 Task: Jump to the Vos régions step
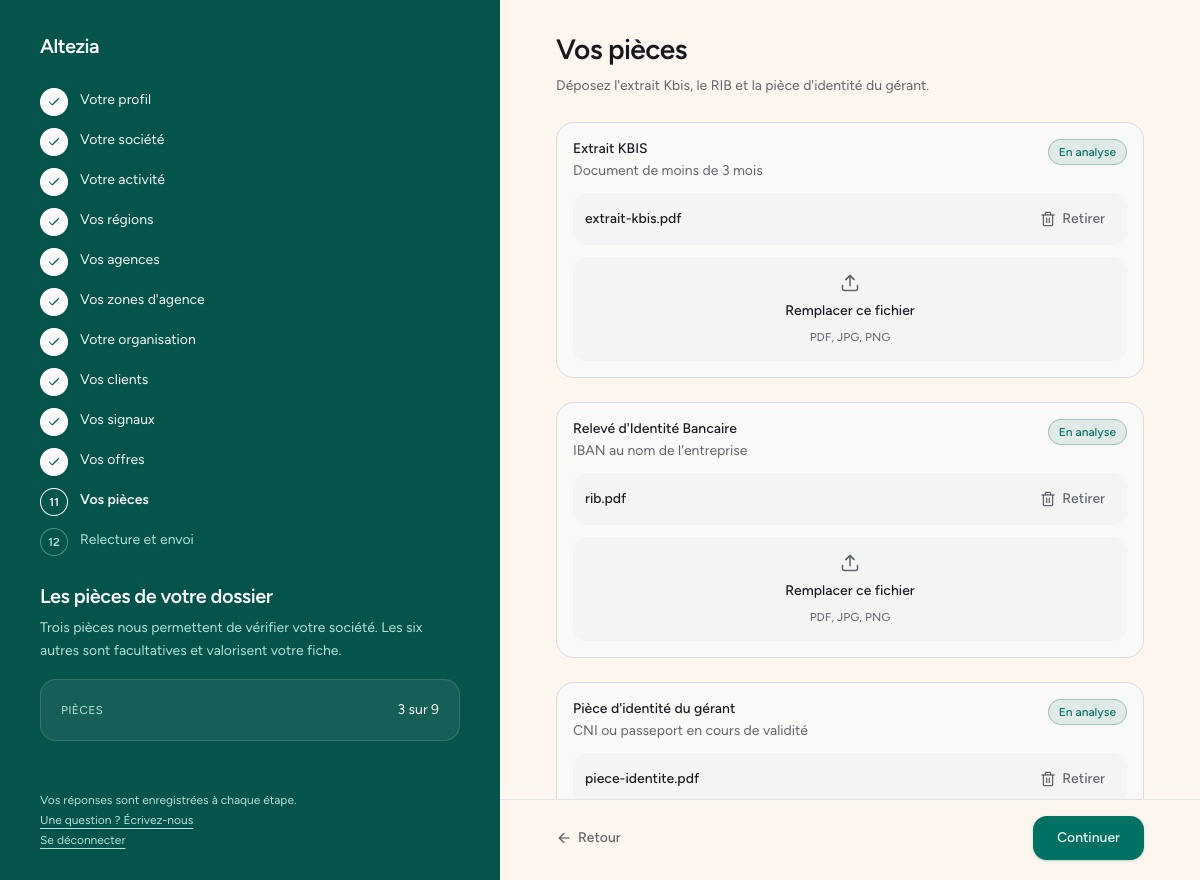coord(117,220)
